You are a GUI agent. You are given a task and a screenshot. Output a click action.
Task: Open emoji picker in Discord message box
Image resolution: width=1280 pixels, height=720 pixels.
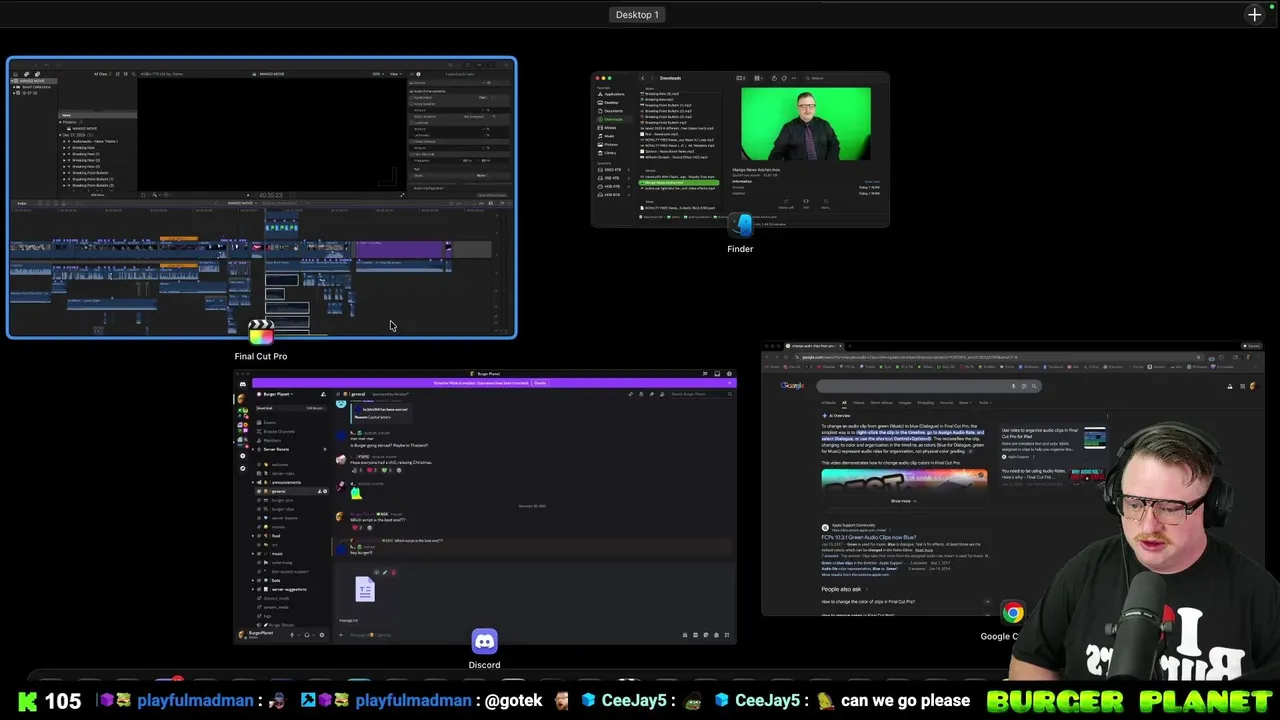[x=716, y=635]
